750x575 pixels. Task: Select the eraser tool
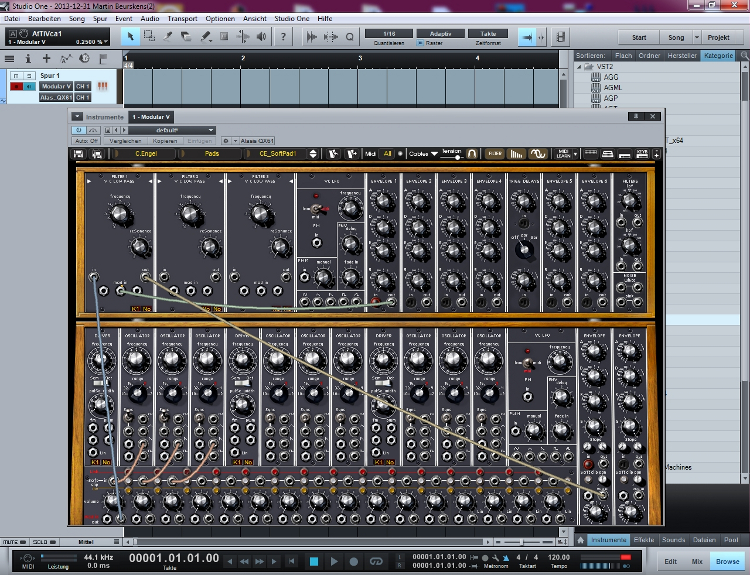pyautogui.click(x=186, y=36)
